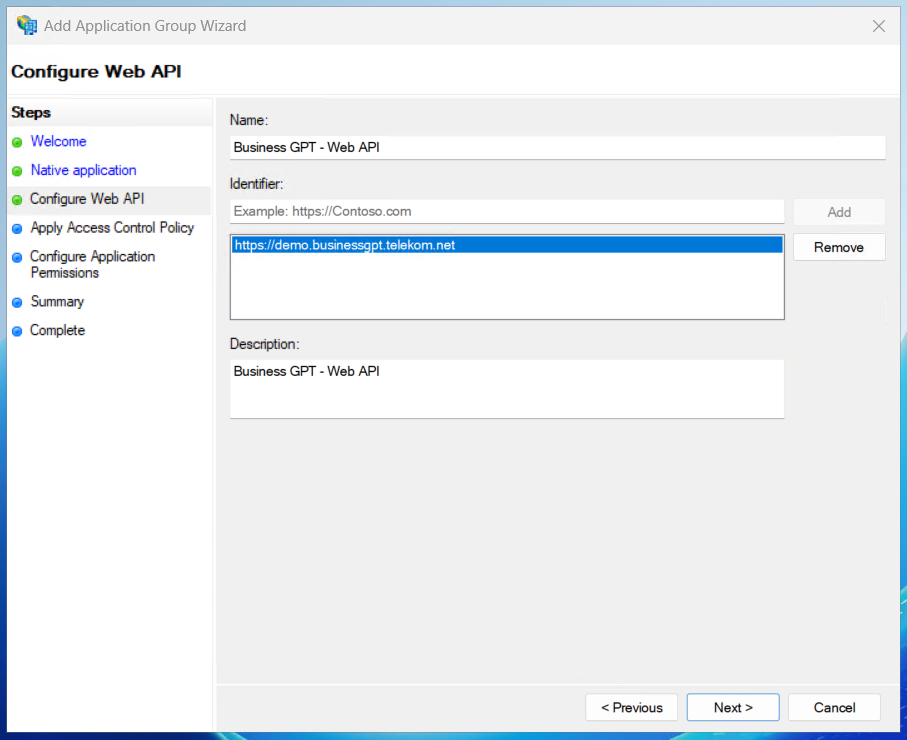The height and width of the screenshot is (740, 907).
Task: Remove the selected identifier
Action: pos(839,248)
